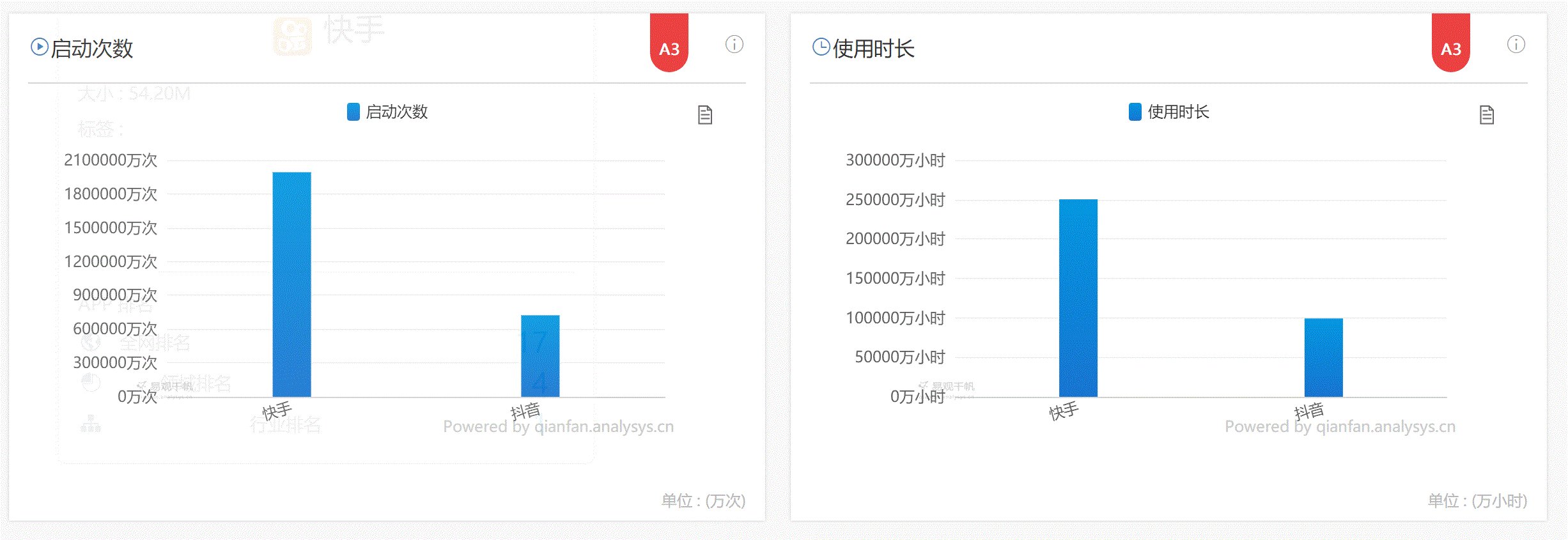
Task: Click the 抖音 x-axis label in 使用时长 chart
Action: click(1308, 411)
